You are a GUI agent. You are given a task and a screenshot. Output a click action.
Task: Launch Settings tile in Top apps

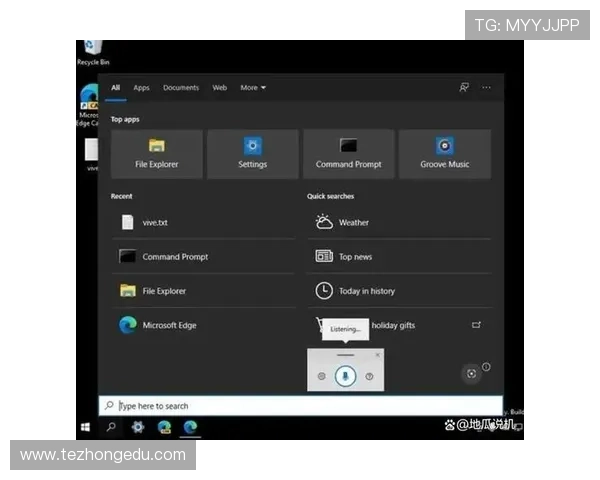click(253, 154)
